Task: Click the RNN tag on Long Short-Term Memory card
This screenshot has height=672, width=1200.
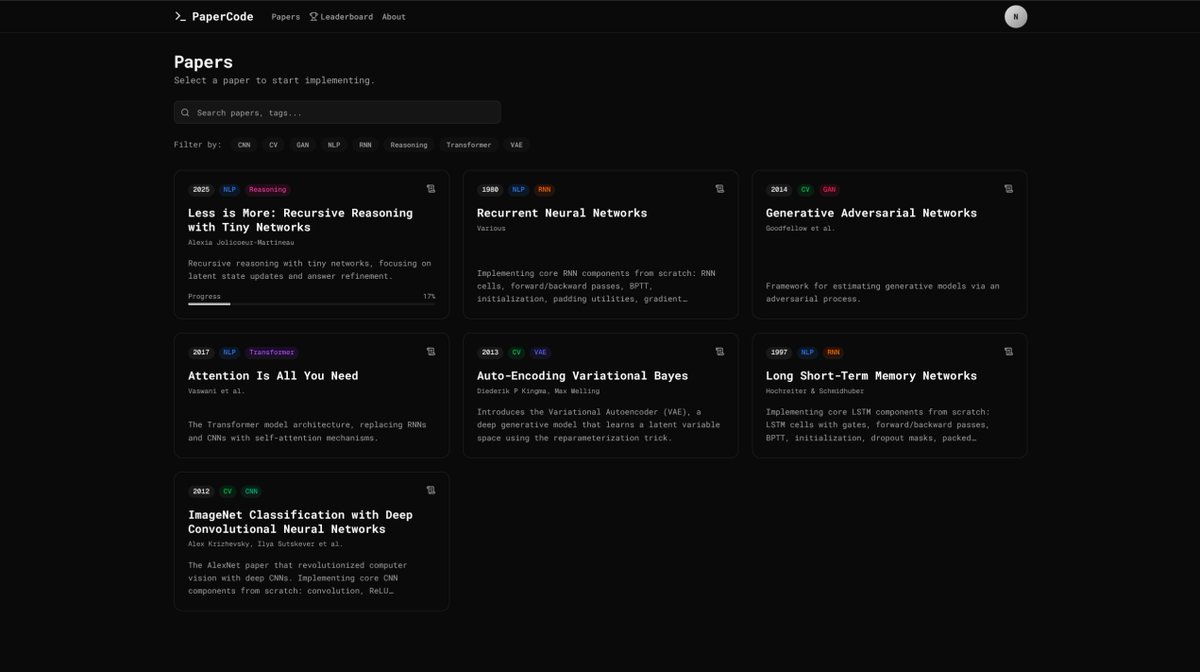Action: pos(833,352)
